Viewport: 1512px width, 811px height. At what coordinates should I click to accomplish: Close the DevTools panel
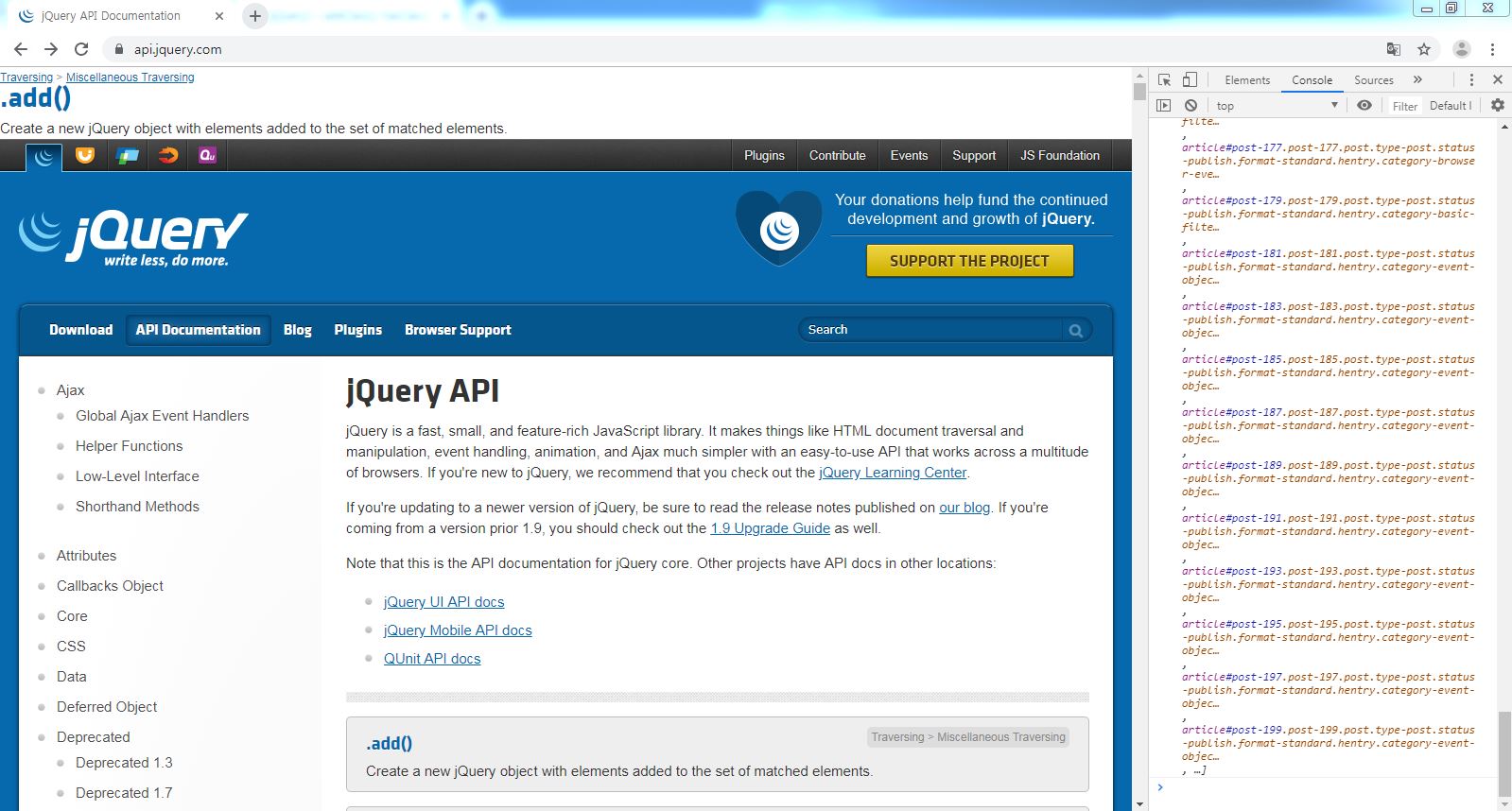[x=1498, y=80]
